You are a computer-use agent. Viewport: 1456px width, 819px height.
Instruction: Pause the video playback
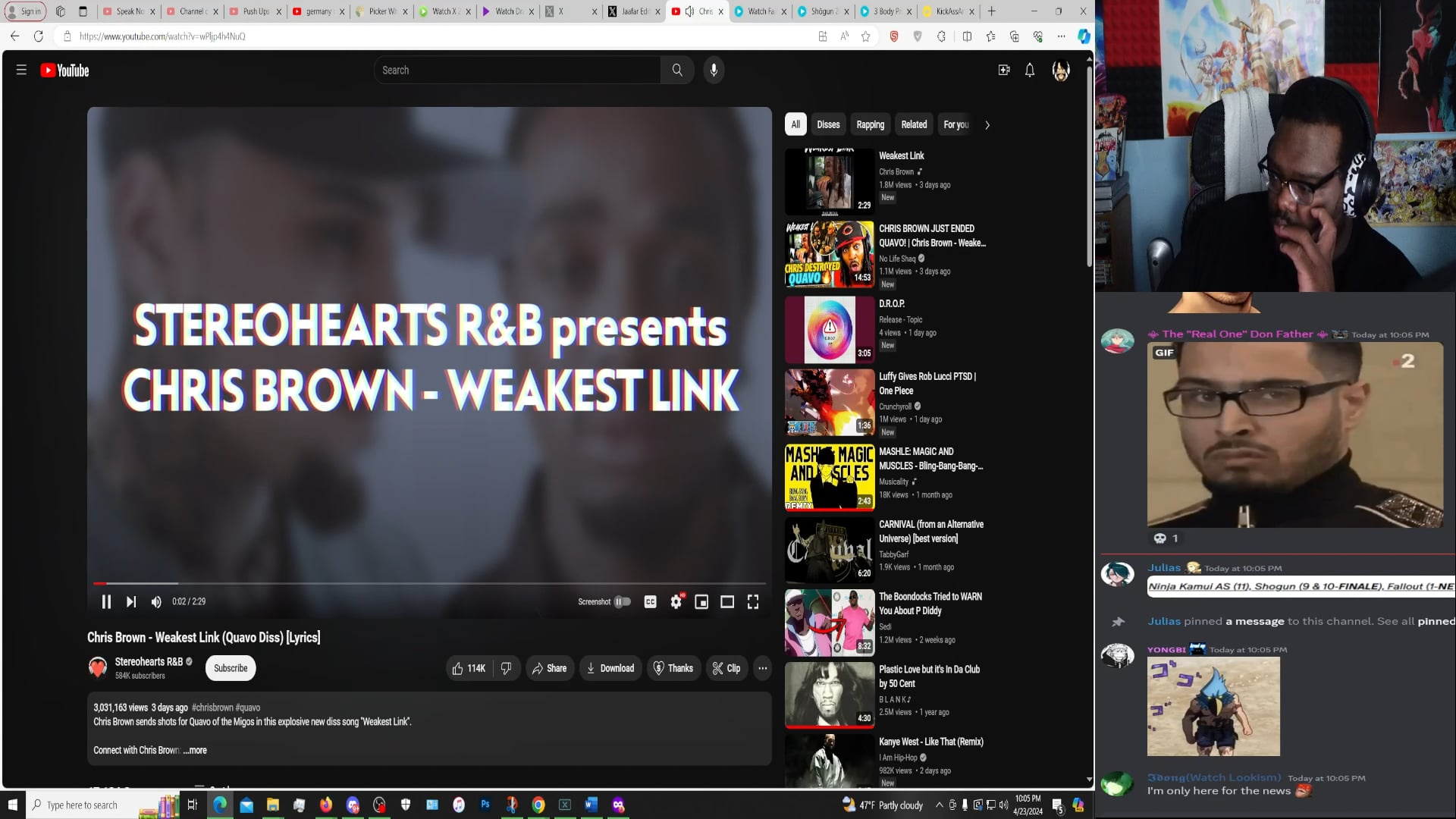point(106,601)
